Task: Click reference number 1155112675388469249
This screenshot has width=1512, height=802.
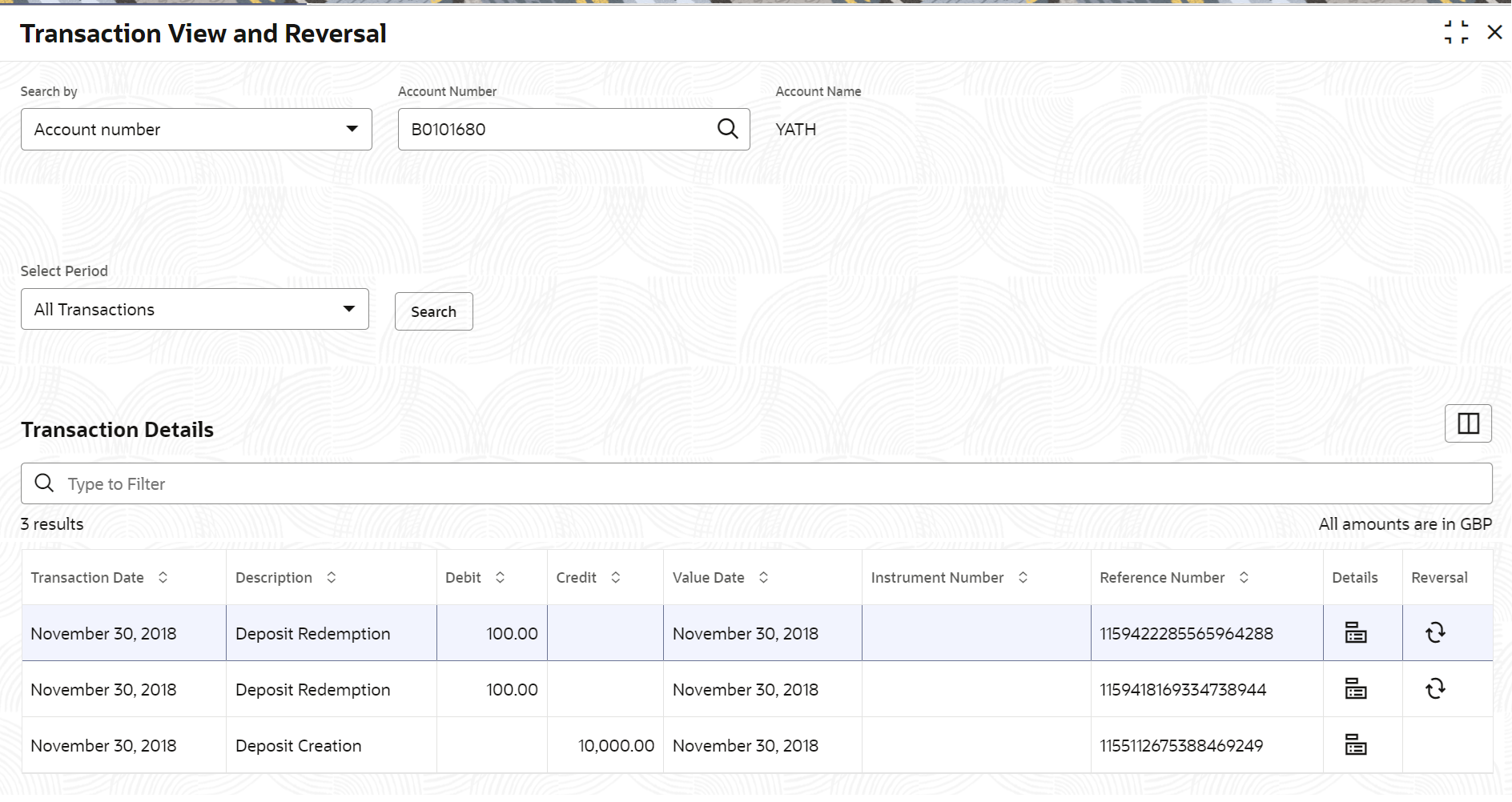Action: [1181, 745]
